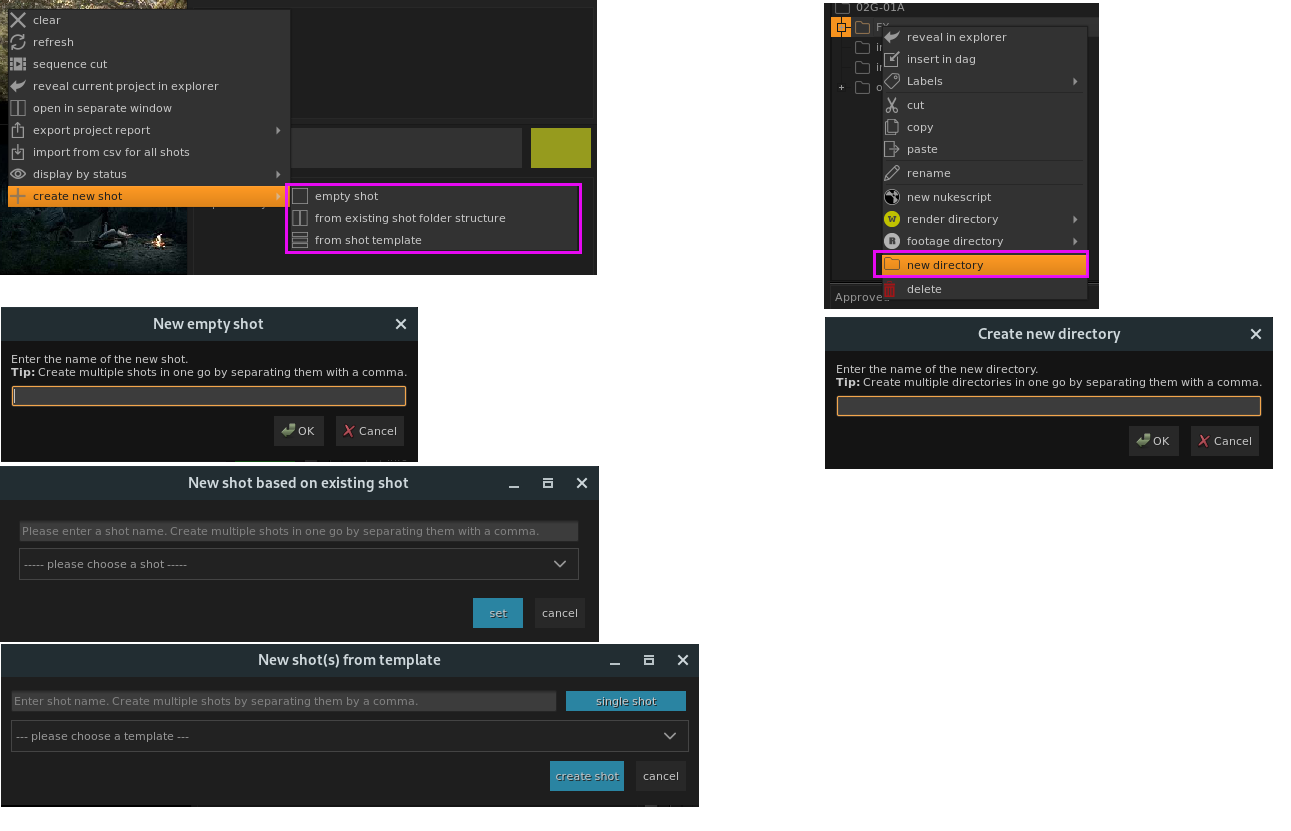Image resolution: width=1291 pixels, height=831 pixels.
Task: Click the new nukescript Nuke icon
Action: [x=891, y=197]
